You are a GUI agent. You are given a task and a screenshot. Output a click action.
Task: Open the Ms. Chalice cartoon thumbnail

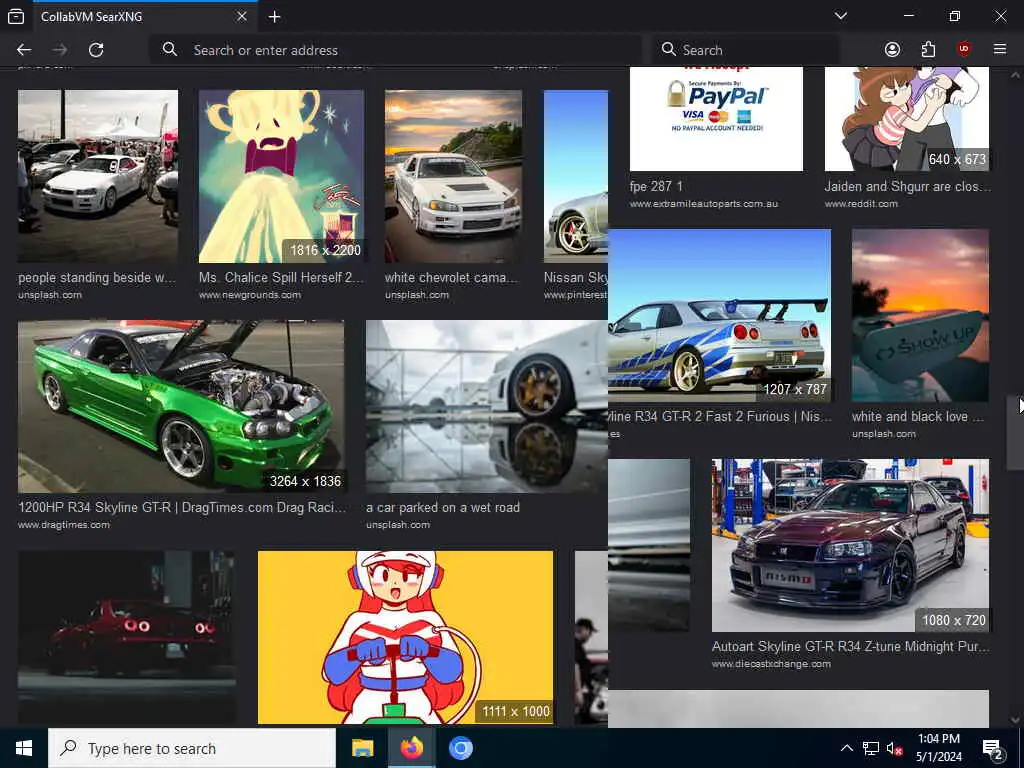(x=281, y=176)
